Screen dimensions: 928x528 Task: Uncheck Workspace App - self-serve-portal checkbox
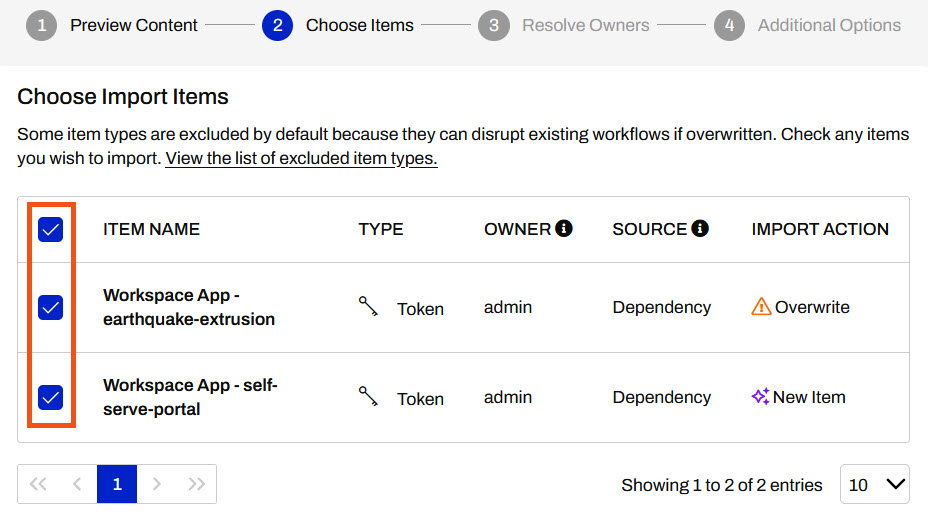50,397
